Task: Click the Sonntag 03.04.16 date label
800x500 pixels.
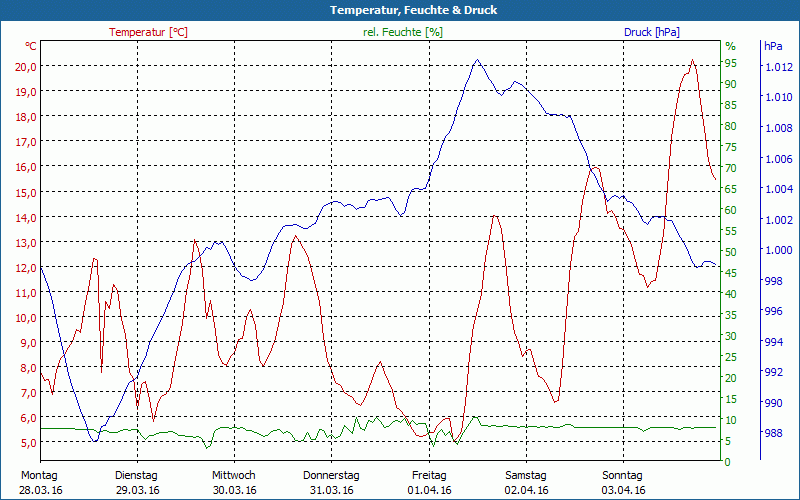Action: [622, 482]
